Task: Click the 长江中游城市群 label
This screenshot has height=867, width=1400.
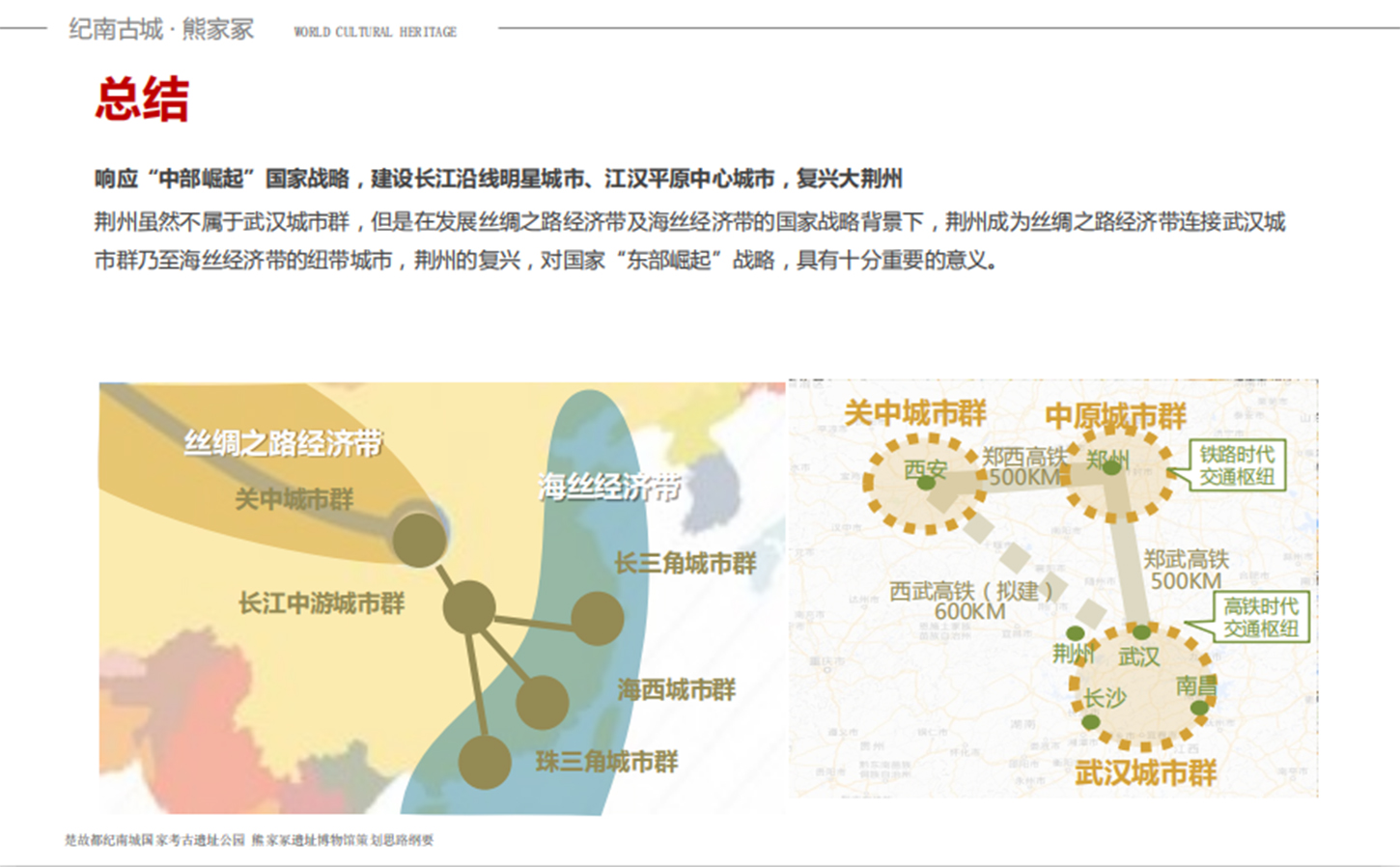Action: pos(322,603)
